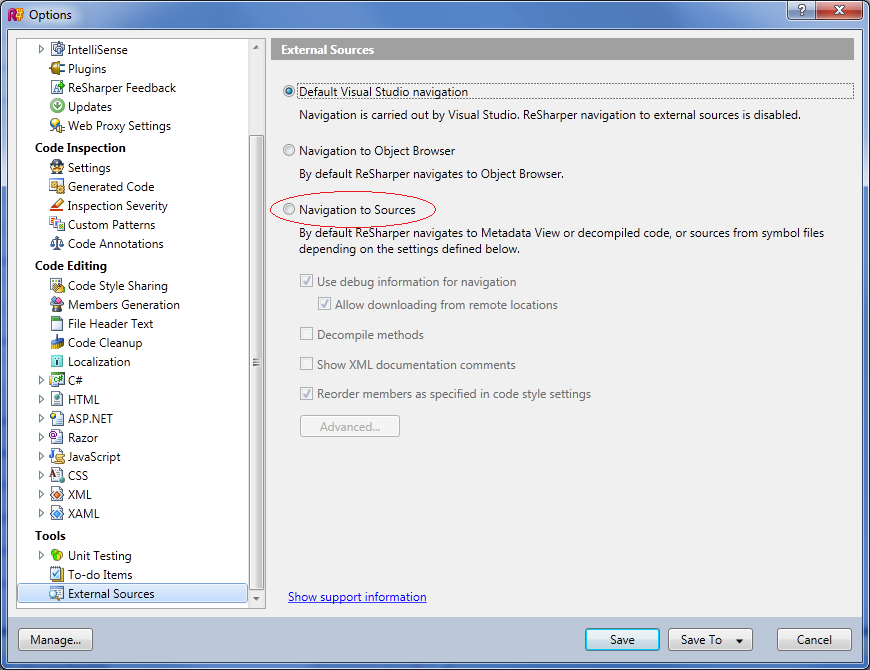This screenshot has width=870, height=670.
Task: Expand the C# tree node
Action: 41,380
